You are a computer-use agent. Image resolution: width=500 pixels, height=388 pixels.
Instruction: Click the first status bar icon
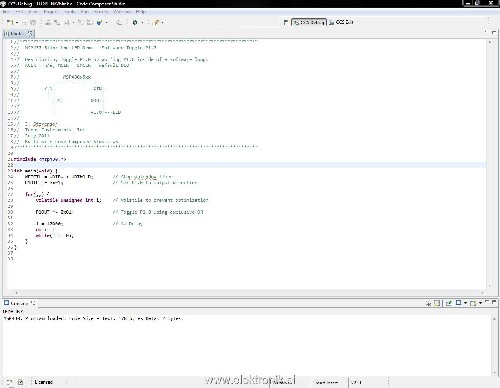[10, 382]
